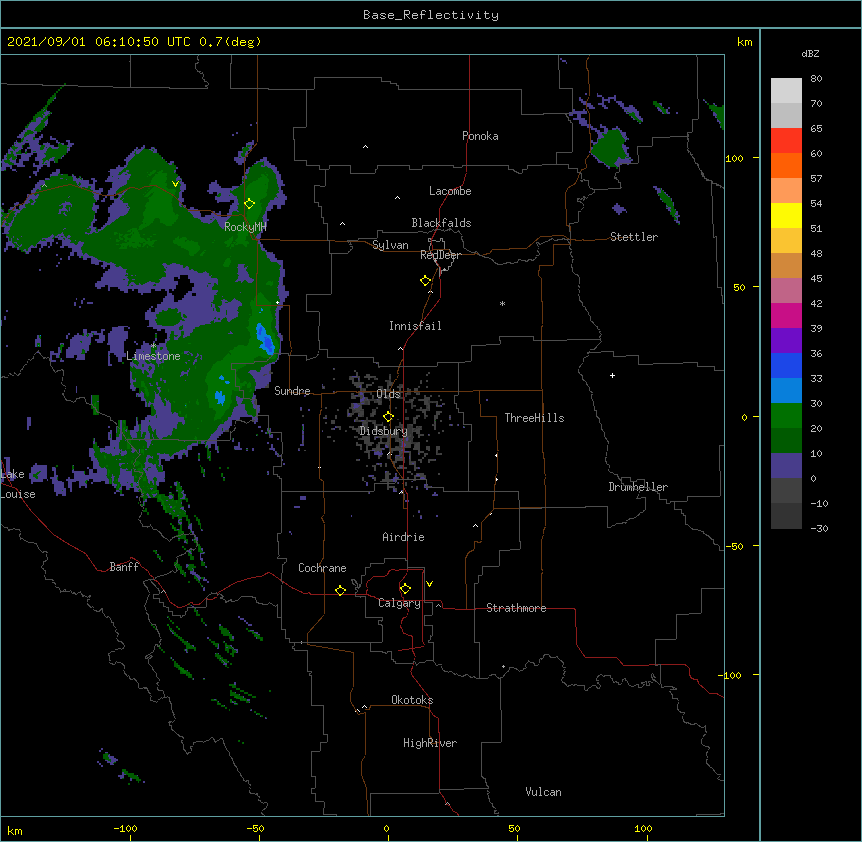Select the dark orange 60-57 dBZ legend swatch
The height and width of the screenshot is (842, 862).
(786, 165)
